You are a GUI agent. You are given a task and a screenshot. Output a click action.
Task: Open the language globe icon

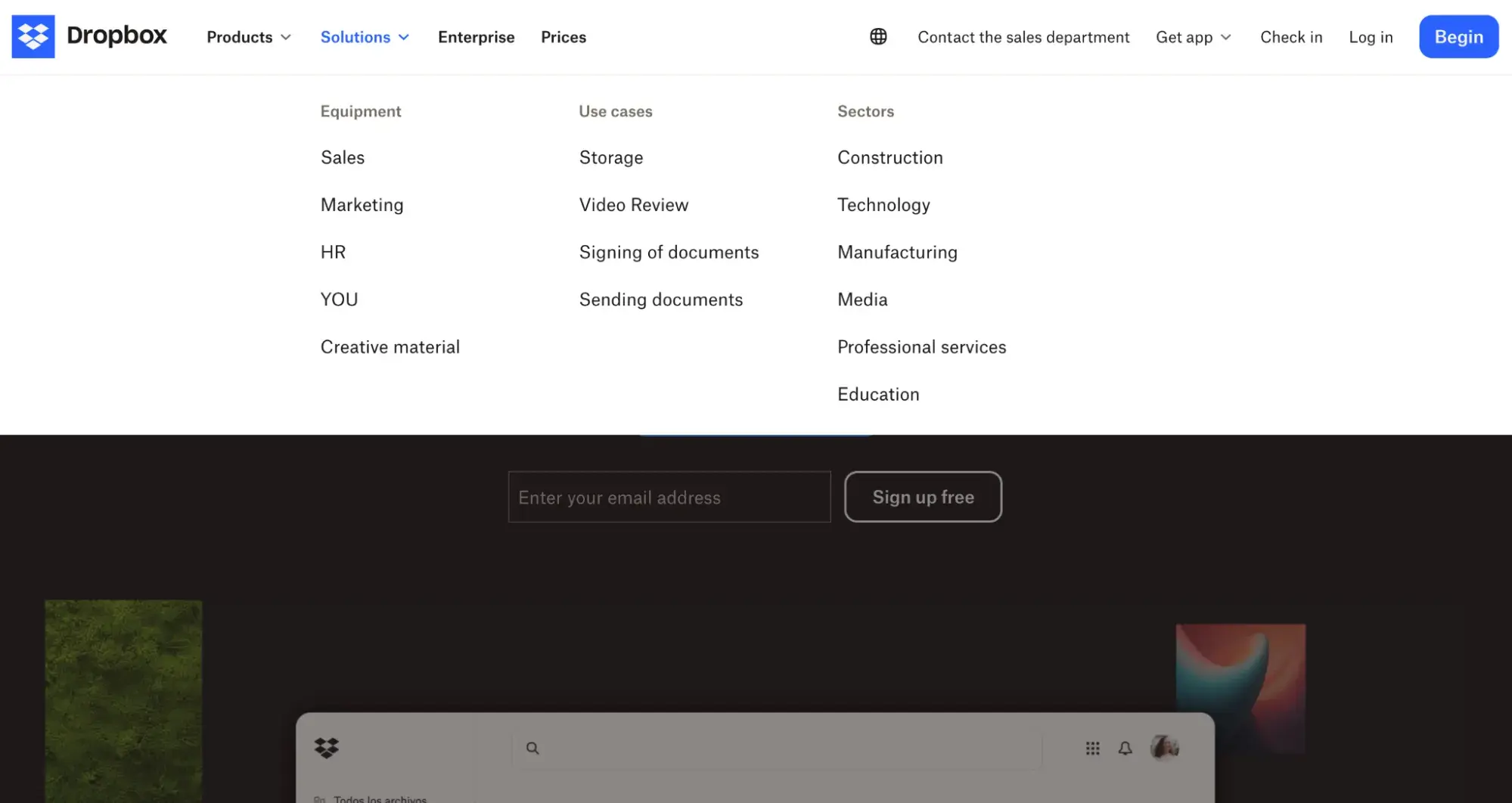click(x=878, y=36)
